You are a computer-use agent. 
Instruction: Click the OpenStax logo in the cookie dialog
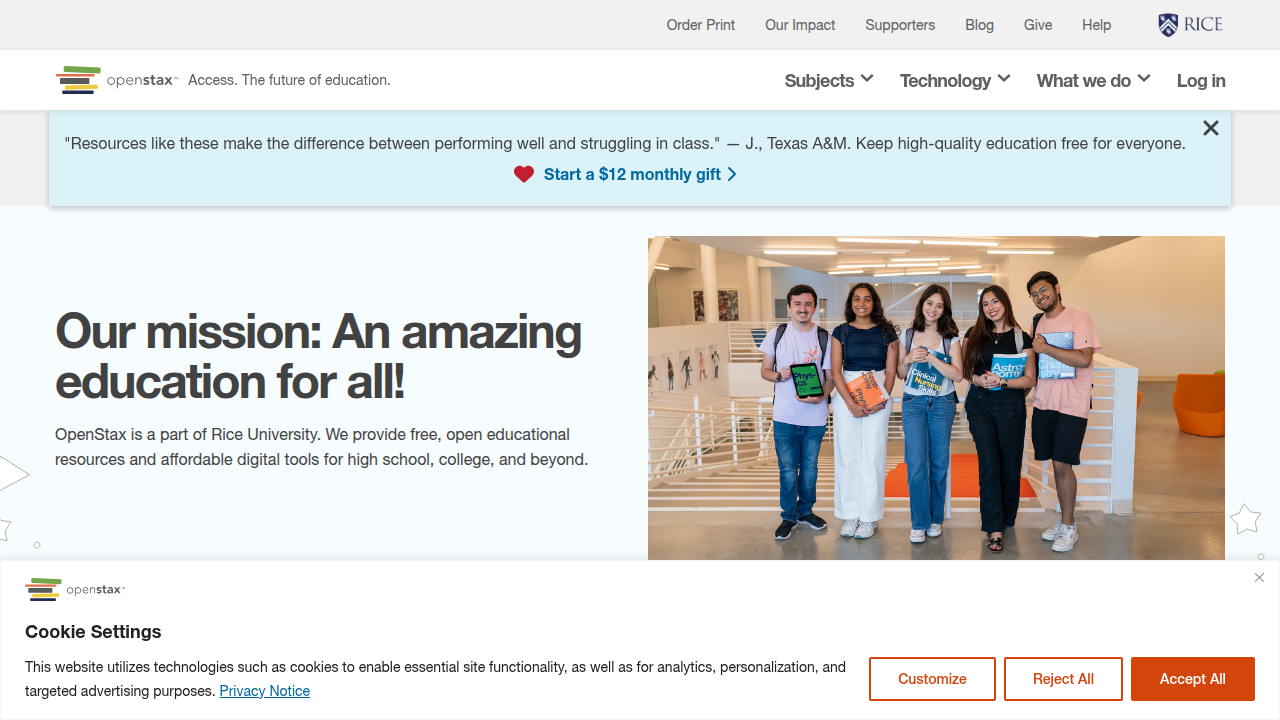pyautogui.click(x=75, y=589)
